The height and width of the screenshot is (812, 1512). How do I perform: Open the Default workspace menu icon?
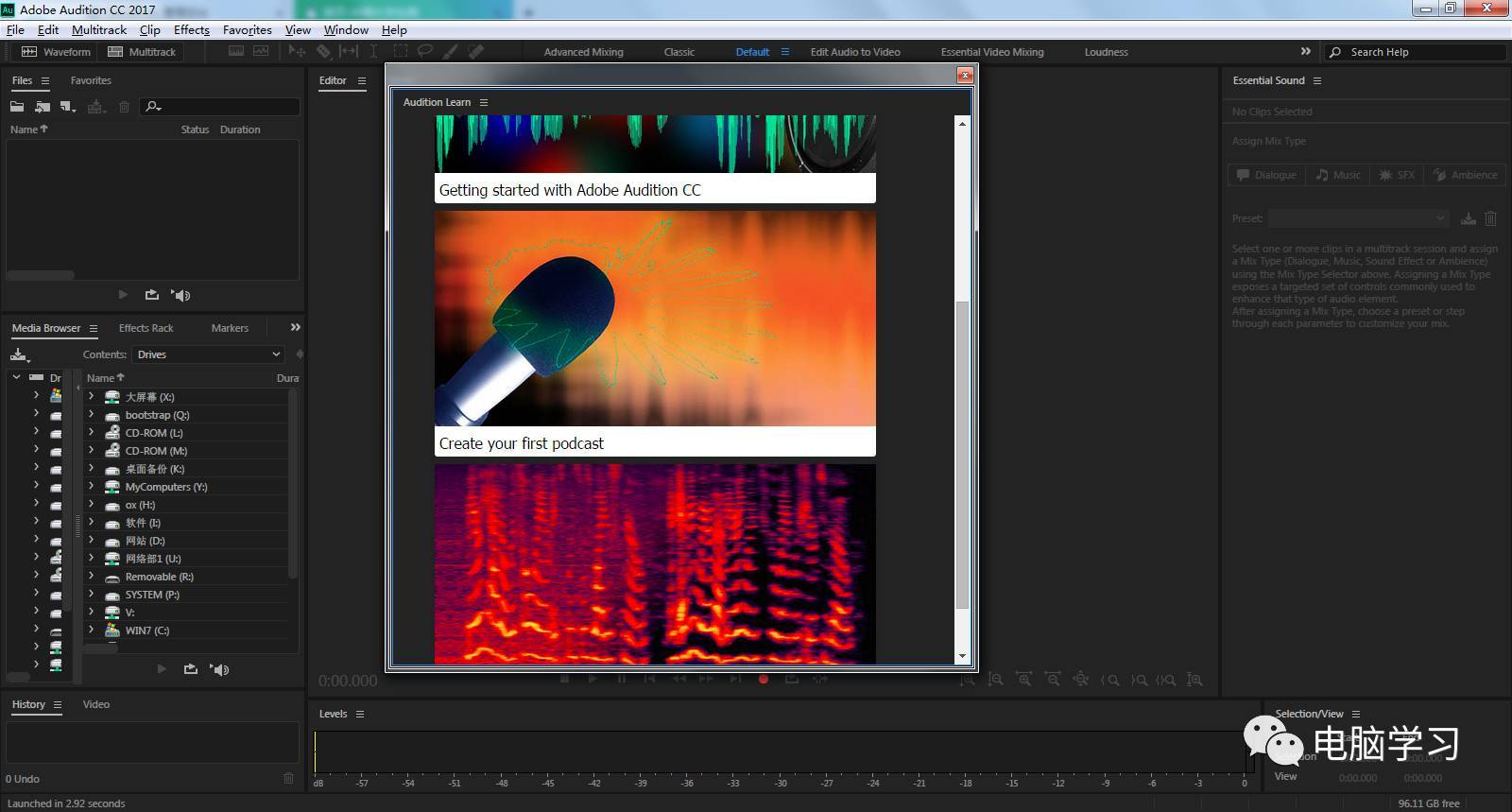point(784,52)
